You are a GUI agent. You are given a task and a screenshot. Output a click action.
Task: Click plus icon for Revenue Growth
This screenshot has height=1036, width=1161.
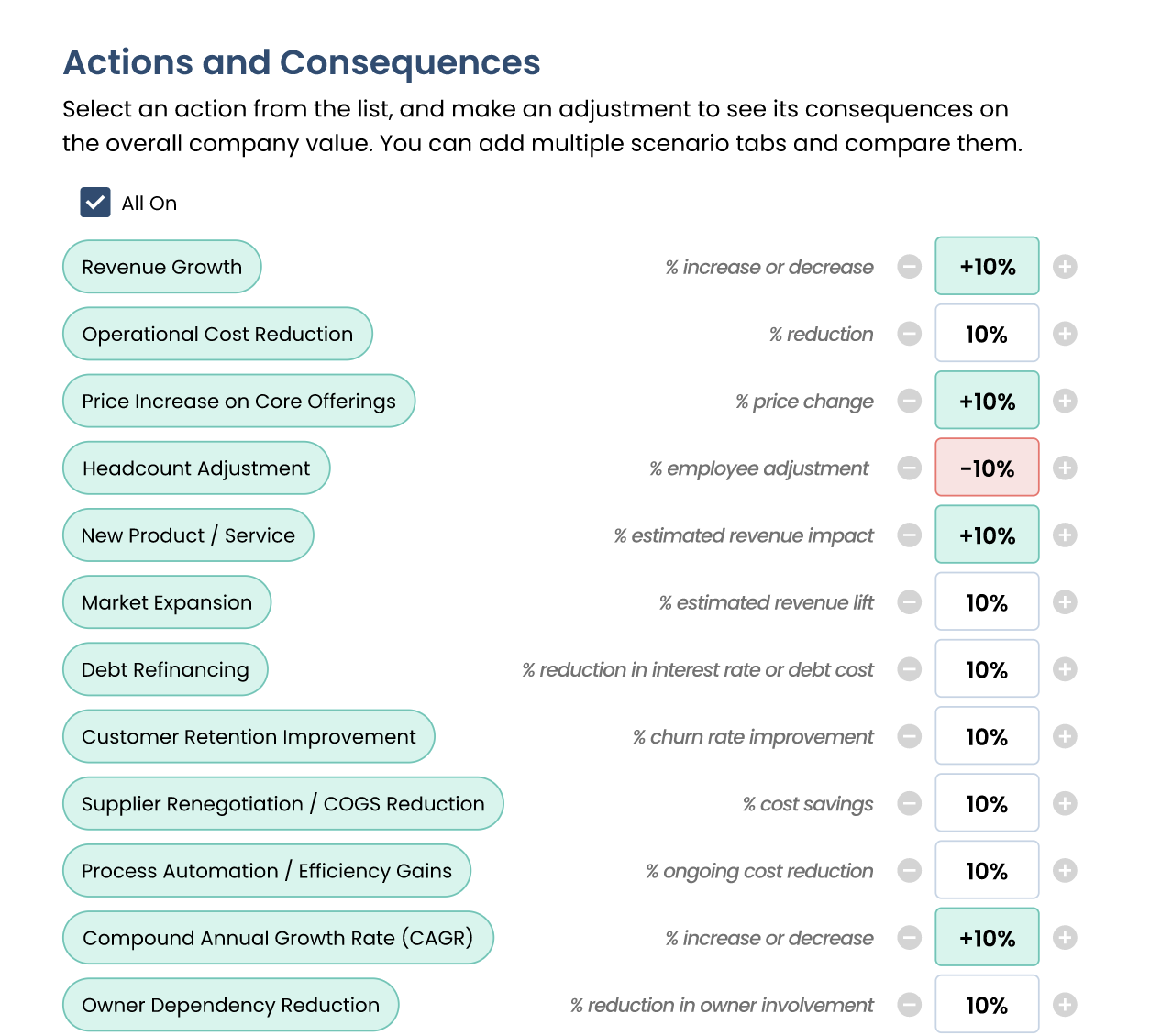[1065, 267]
